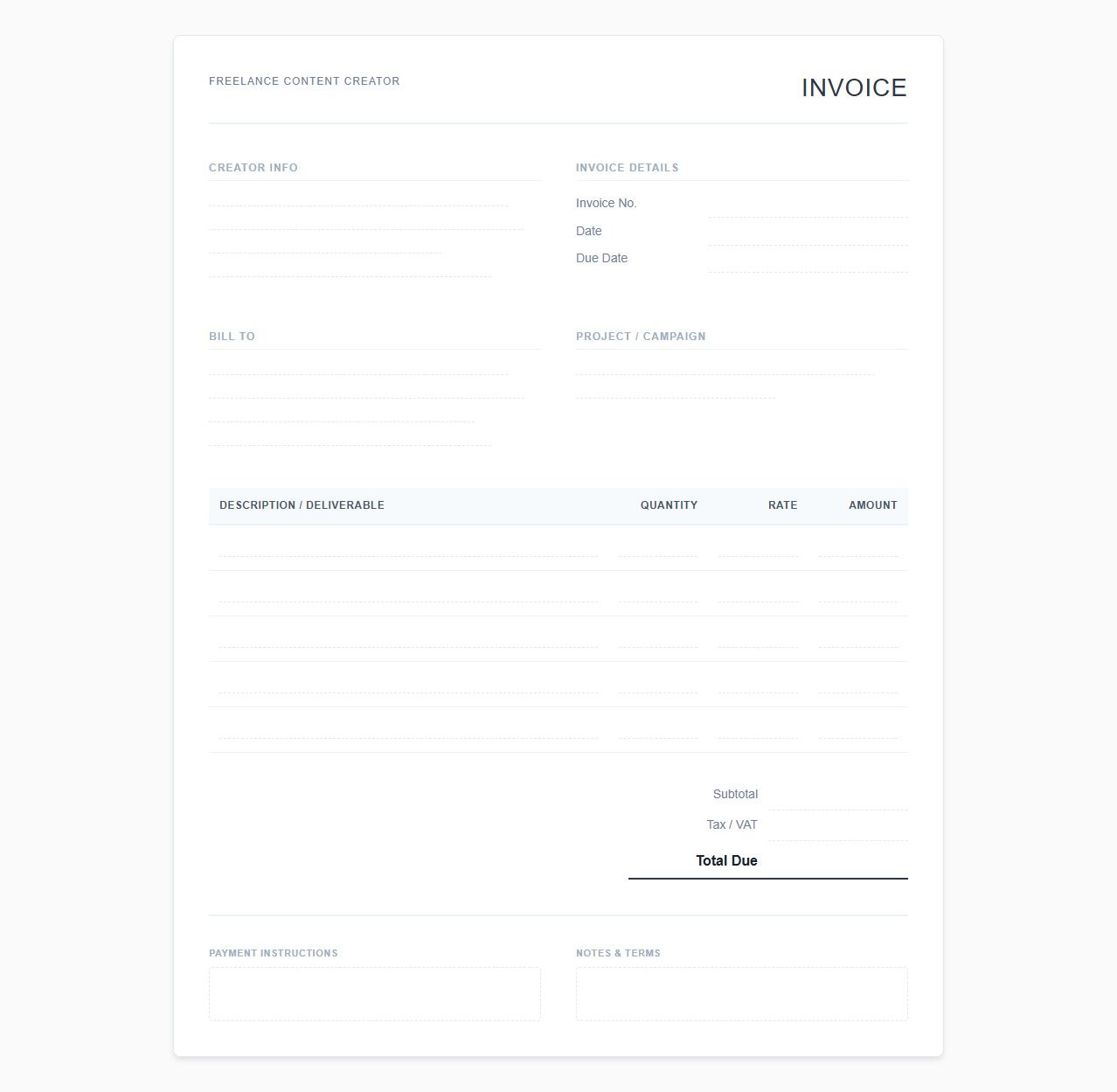The width and height of the screenshot is (1117, 1092).
Task: Click the Invoice No. label
Action: click(607, 203)
